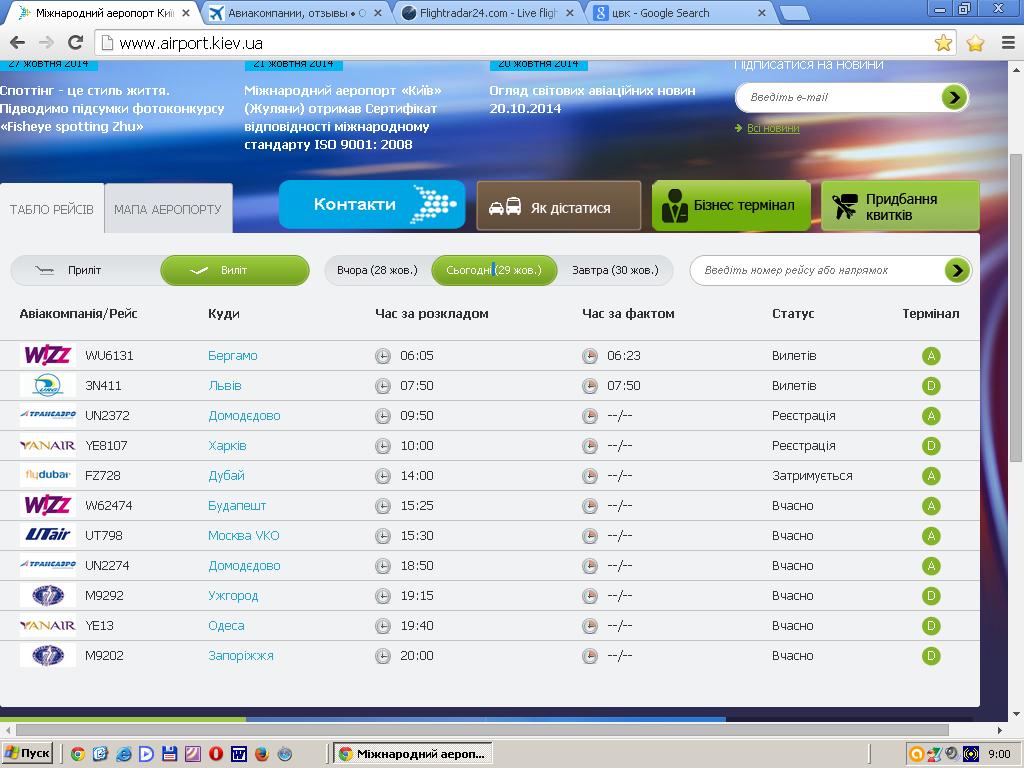Screen dimensions: 1024x768
Task: Open the Дубай destination link
Action: (x=226, y=475)
